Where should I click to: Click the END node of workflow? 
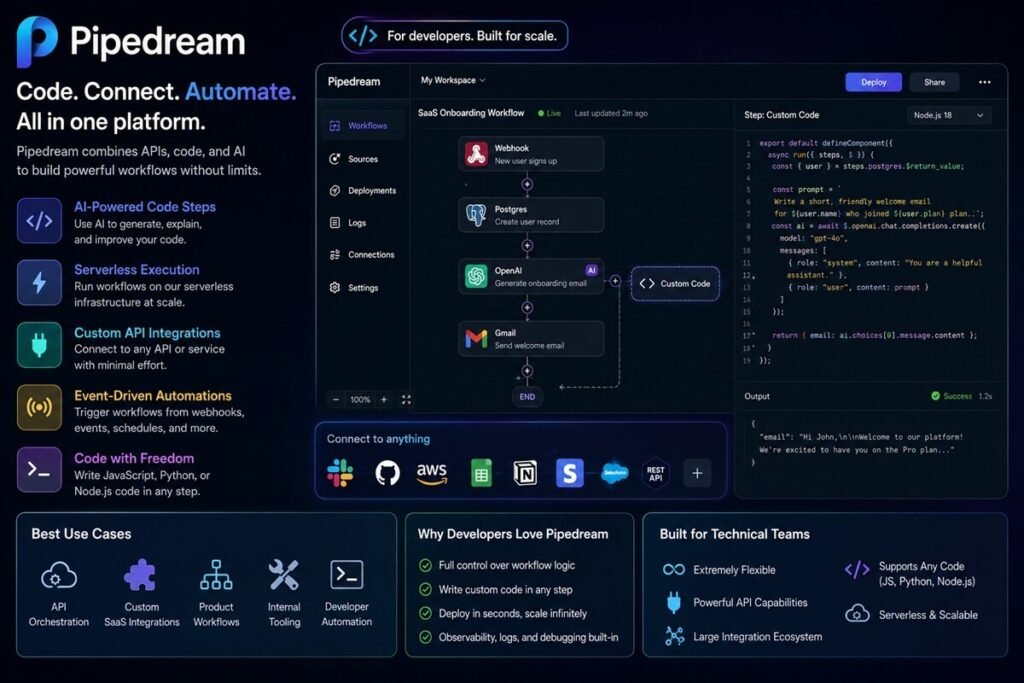(x=527, y=396)
